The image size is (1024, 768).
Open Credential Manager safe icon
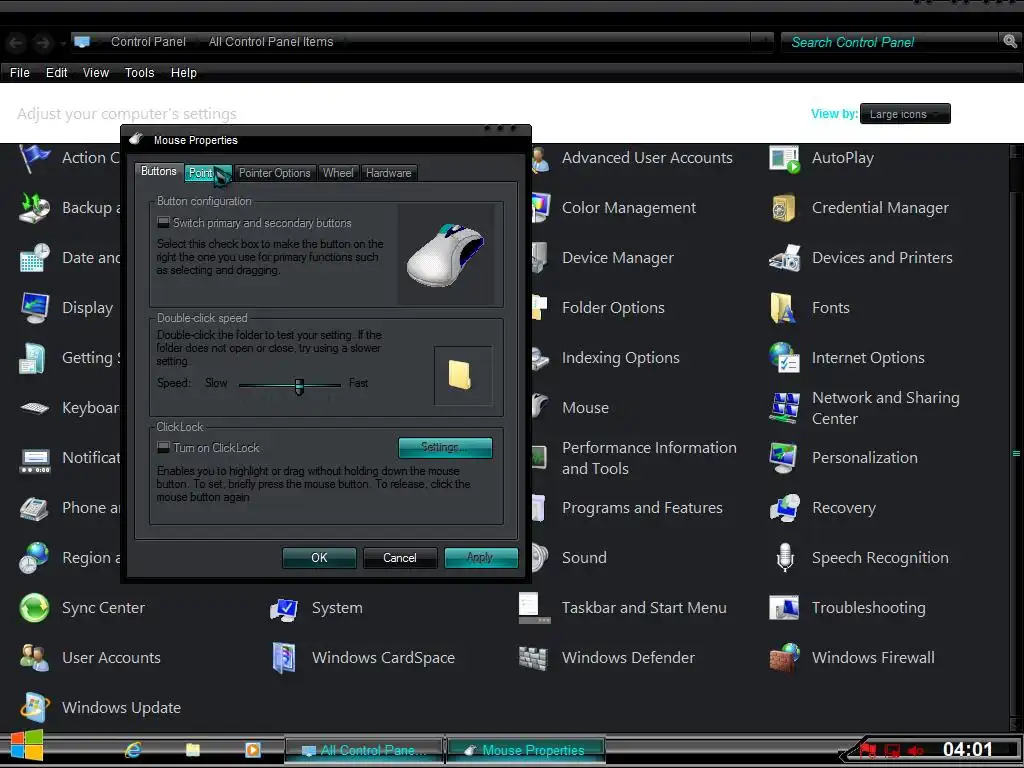(x=784, y=208)
